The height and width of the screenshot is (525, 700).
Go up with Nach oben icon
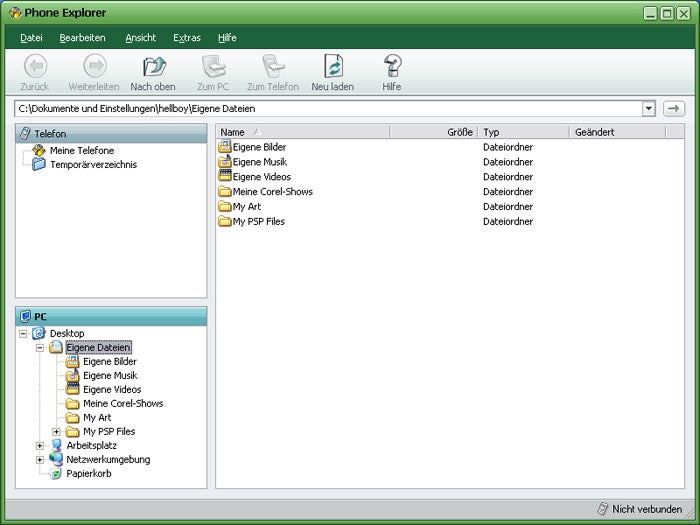[x=154, y=66]
